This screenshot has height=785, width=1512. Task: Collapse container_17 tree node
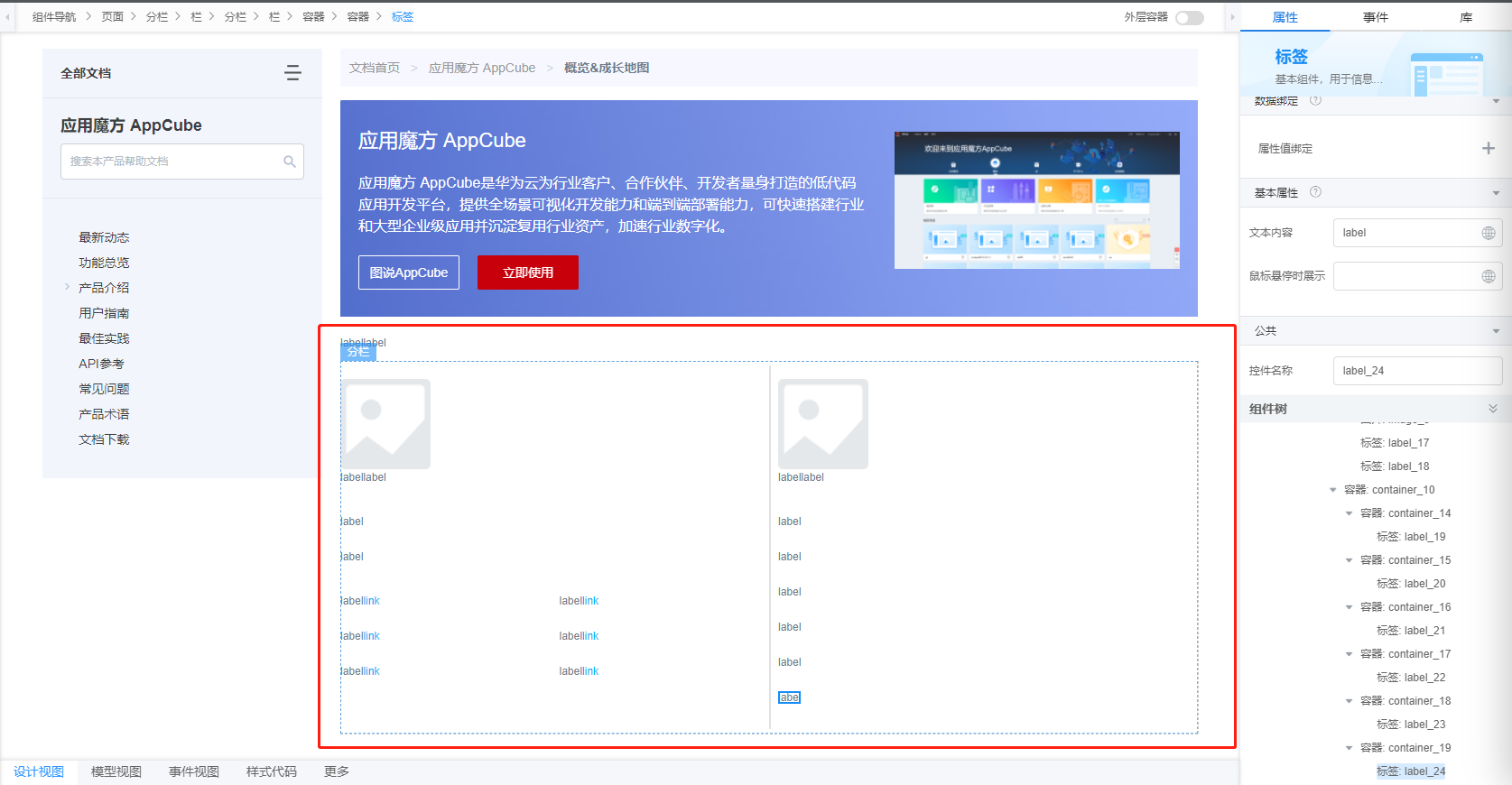(x=1350, y=654)
